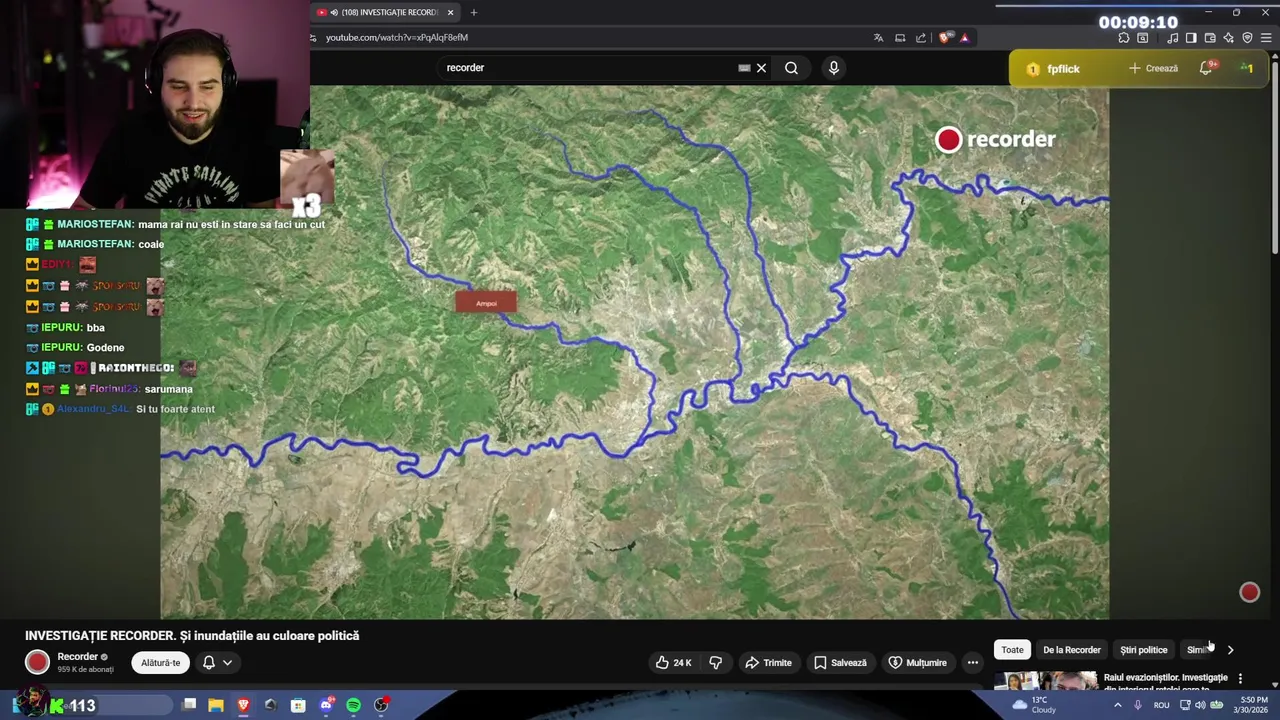Image resolution: width=1280 pixels, height=720 pixels.
Task: Open more actions three-dot menu
Action: (x=972, y=662)
